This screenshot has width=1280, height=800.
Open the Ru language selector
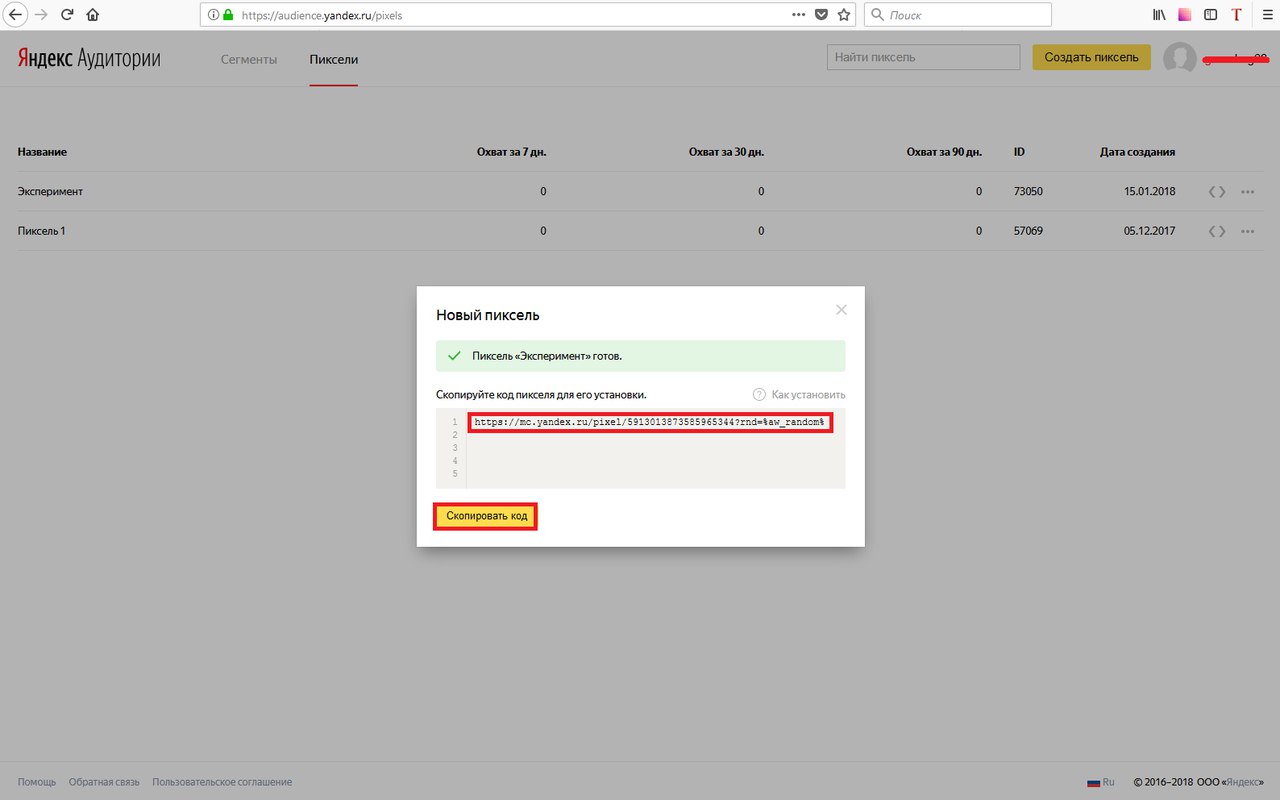(x=1101, y=782)
